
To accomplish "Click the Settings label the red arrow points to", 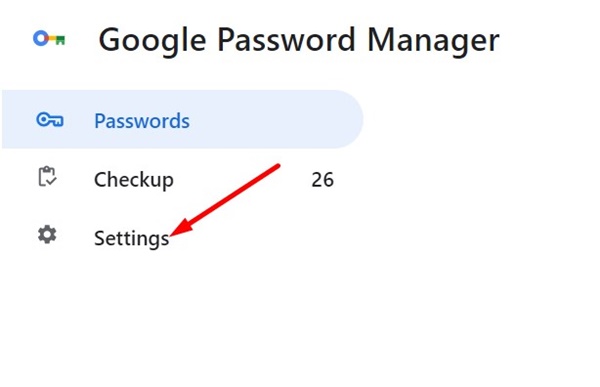I will (x=132, y=238).
